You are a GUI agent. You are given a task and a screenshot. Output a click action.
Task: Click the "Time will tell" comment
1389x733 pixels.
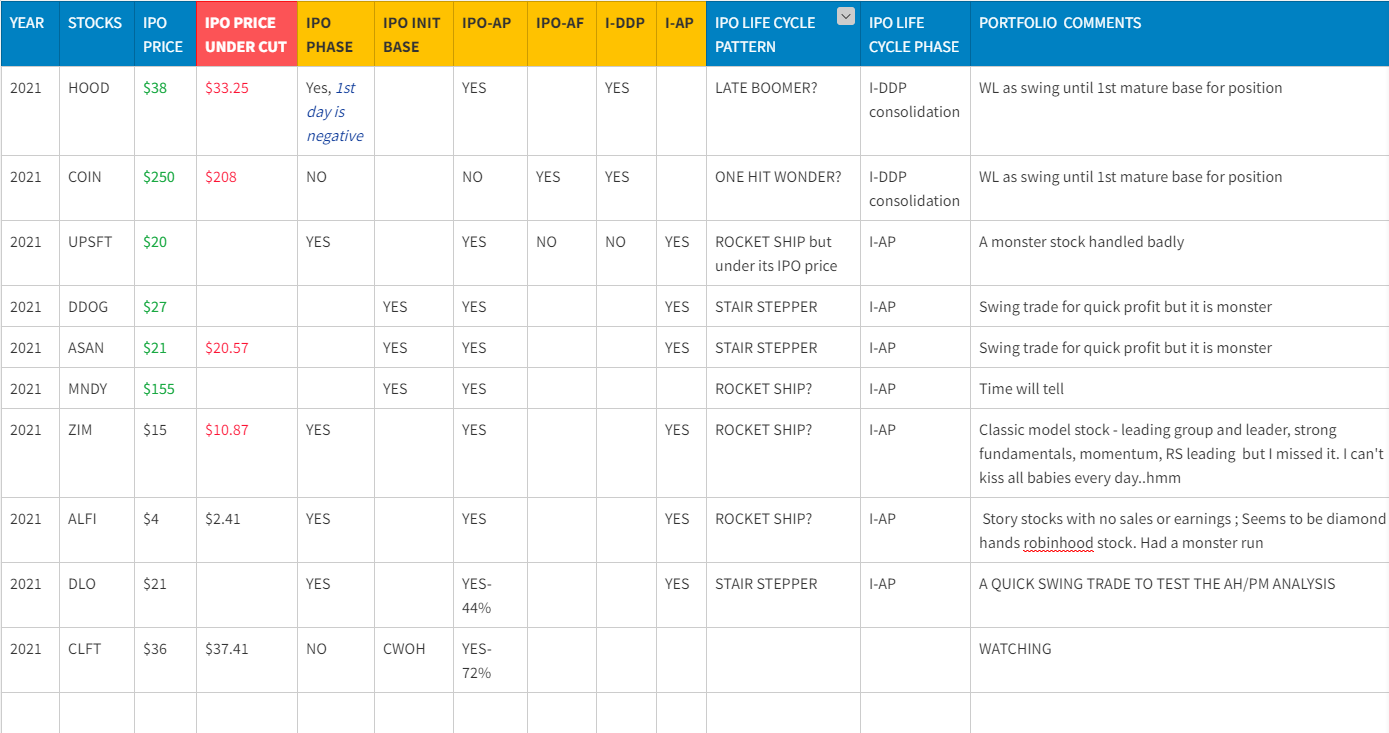(x=1021, y=389)
